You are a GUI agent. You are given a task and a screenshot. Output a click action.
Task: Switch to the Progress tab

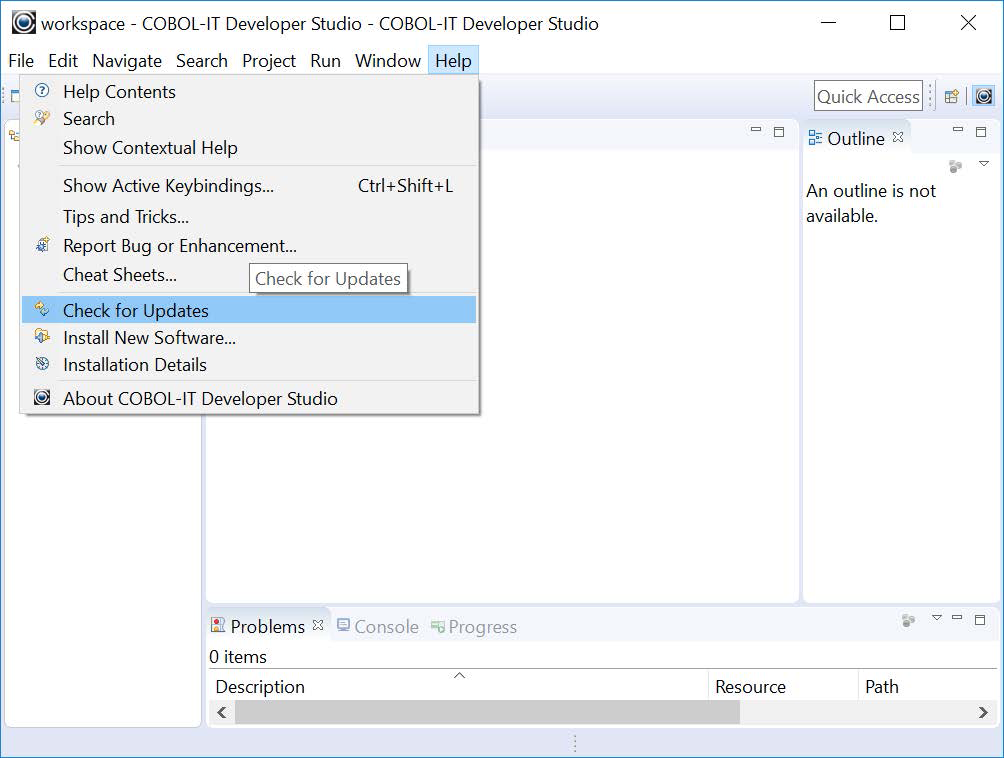(x=482, y=627)
